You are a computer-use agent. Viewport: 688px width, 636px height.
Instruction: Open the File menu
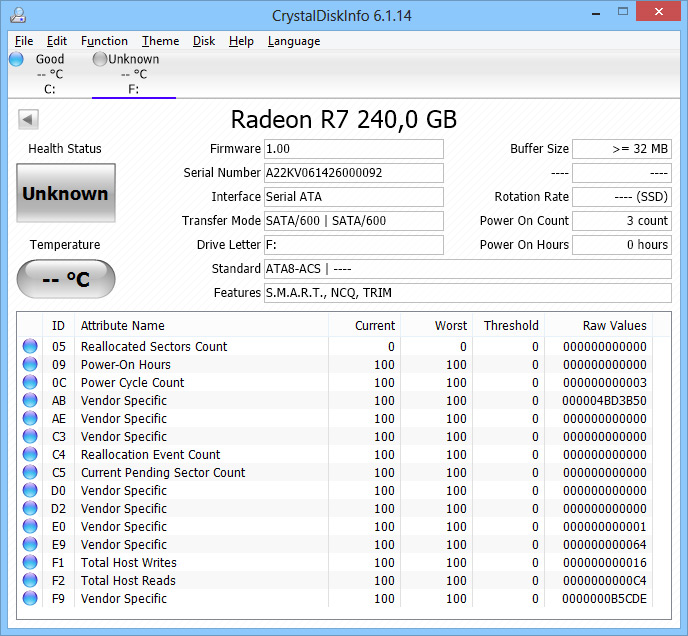(x=24, y=41)
